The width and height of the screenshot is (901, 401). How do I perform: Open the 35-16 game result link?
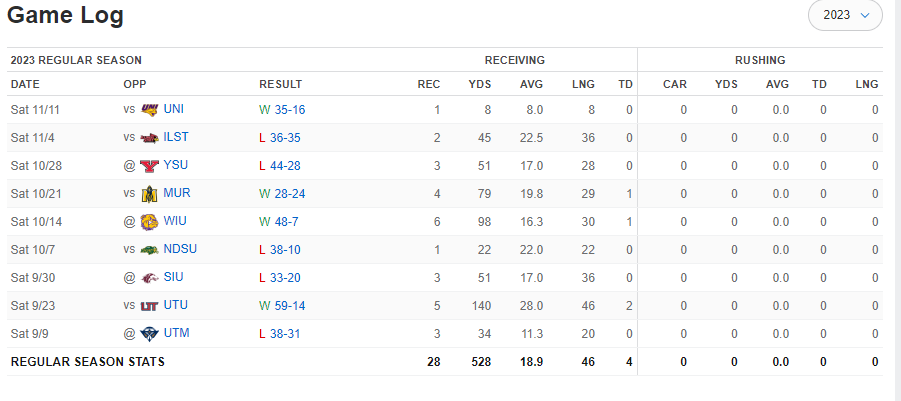point(289,110)
